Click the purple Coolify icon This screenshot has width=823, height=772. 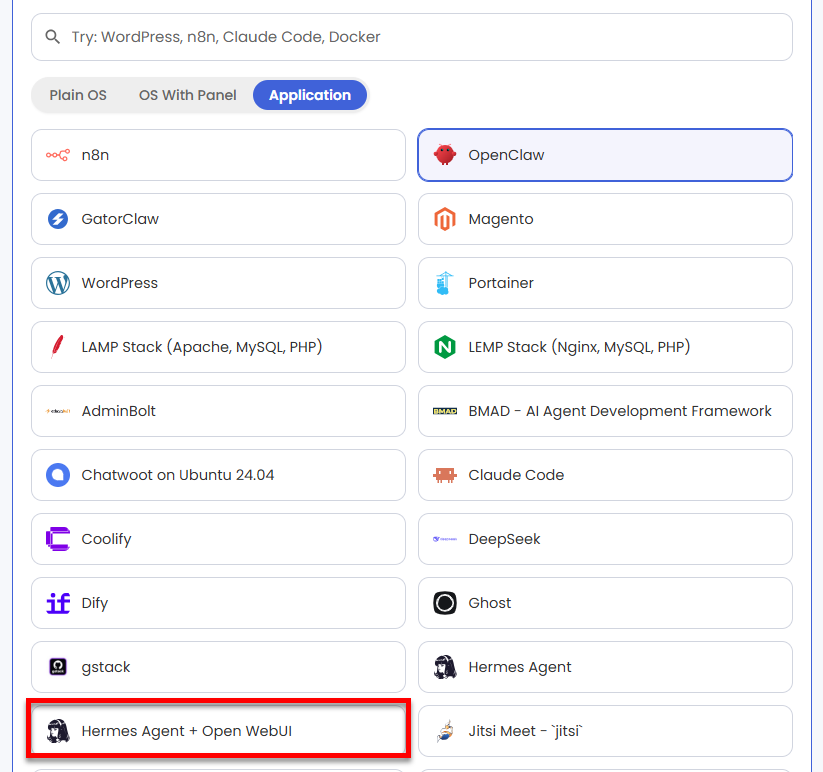point(58,539)
